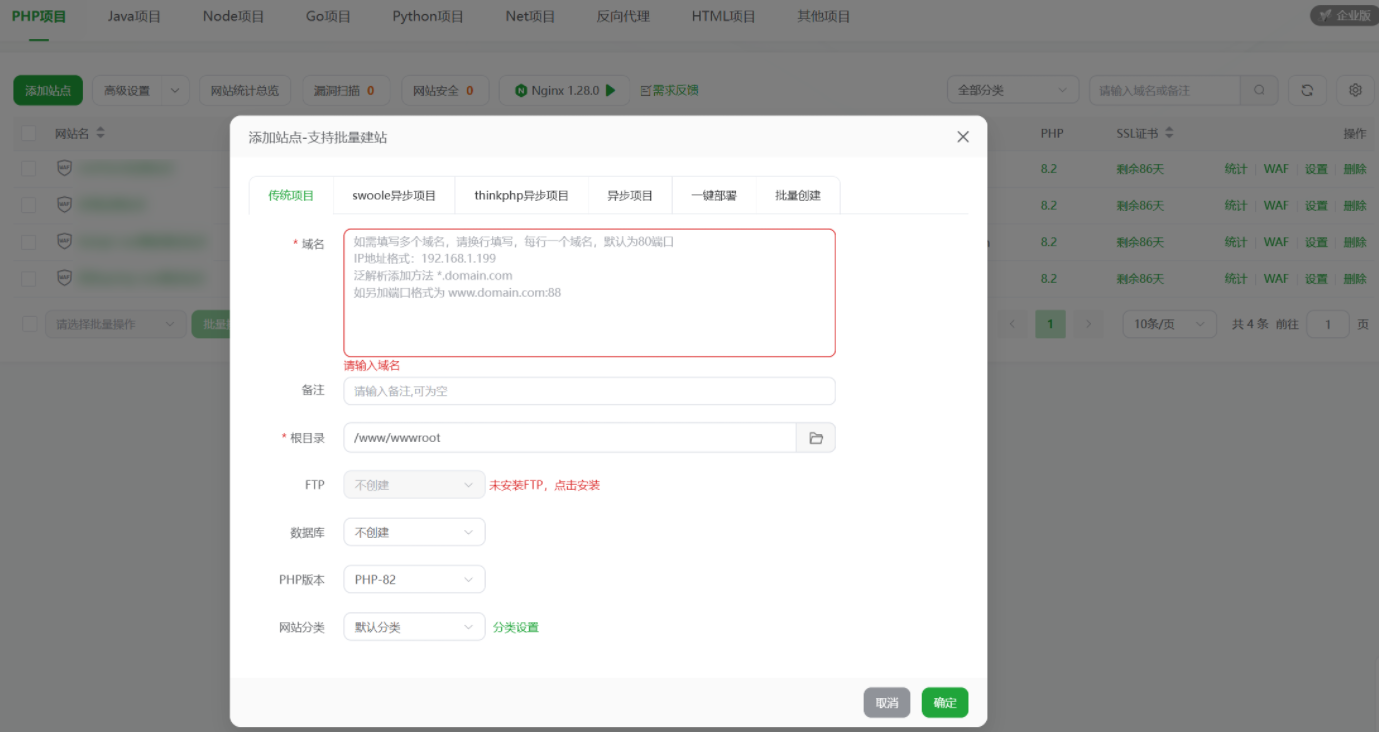Open the 网站分类 默认分类 dropdown
Viewport: 1379px width, 732px height.
point(414,627)
